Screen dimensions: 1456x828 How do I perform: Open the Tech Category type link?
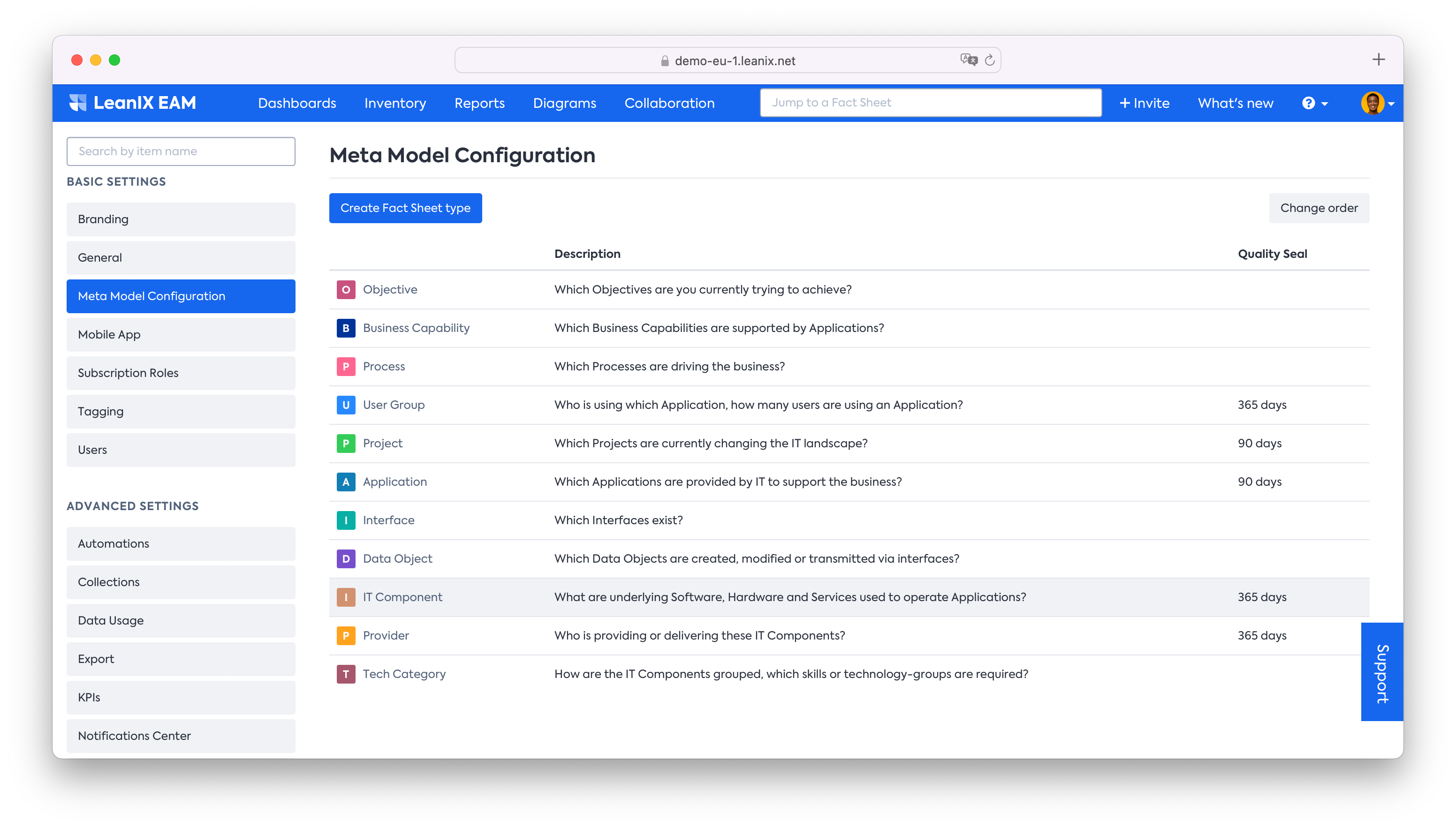(x=404, y=674)
